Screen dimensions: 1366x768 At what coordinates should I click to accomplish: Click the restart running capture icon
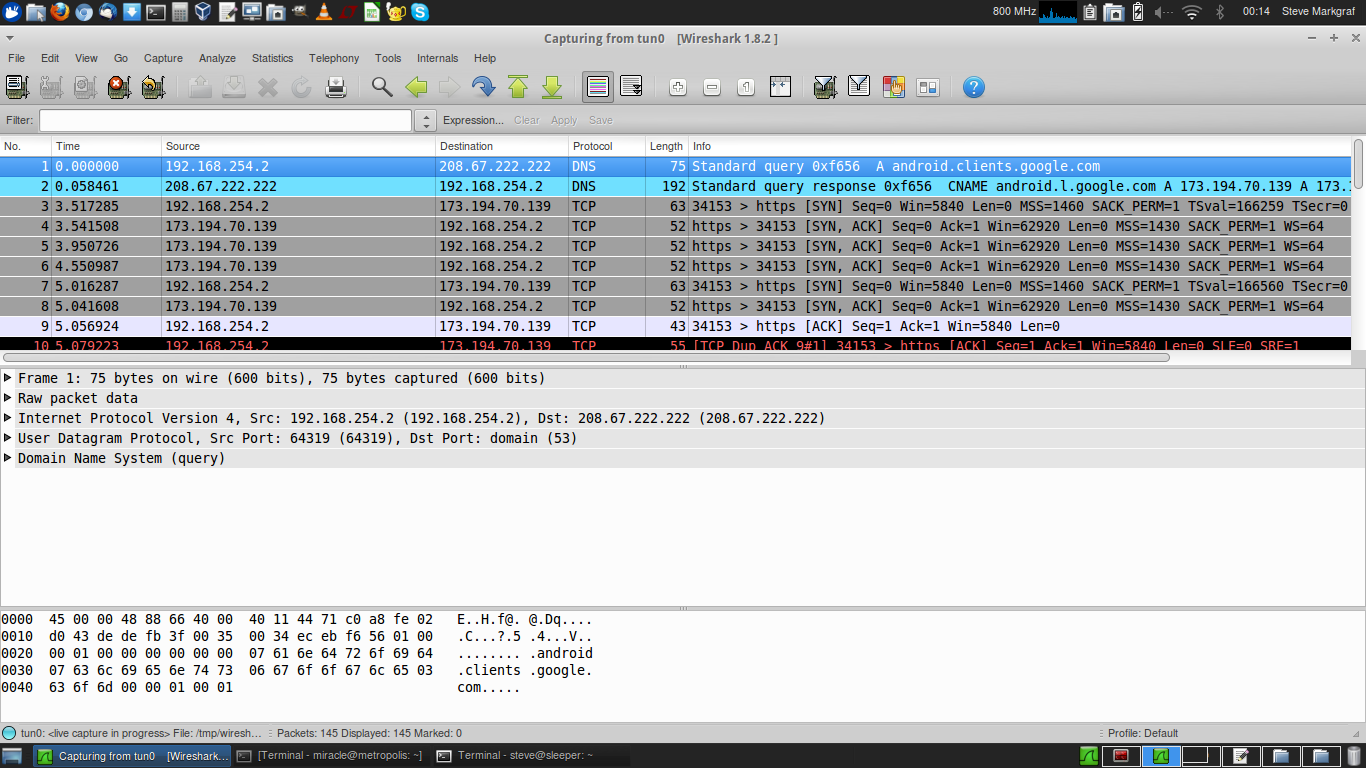pyautogui.click(x=153, y=87)
